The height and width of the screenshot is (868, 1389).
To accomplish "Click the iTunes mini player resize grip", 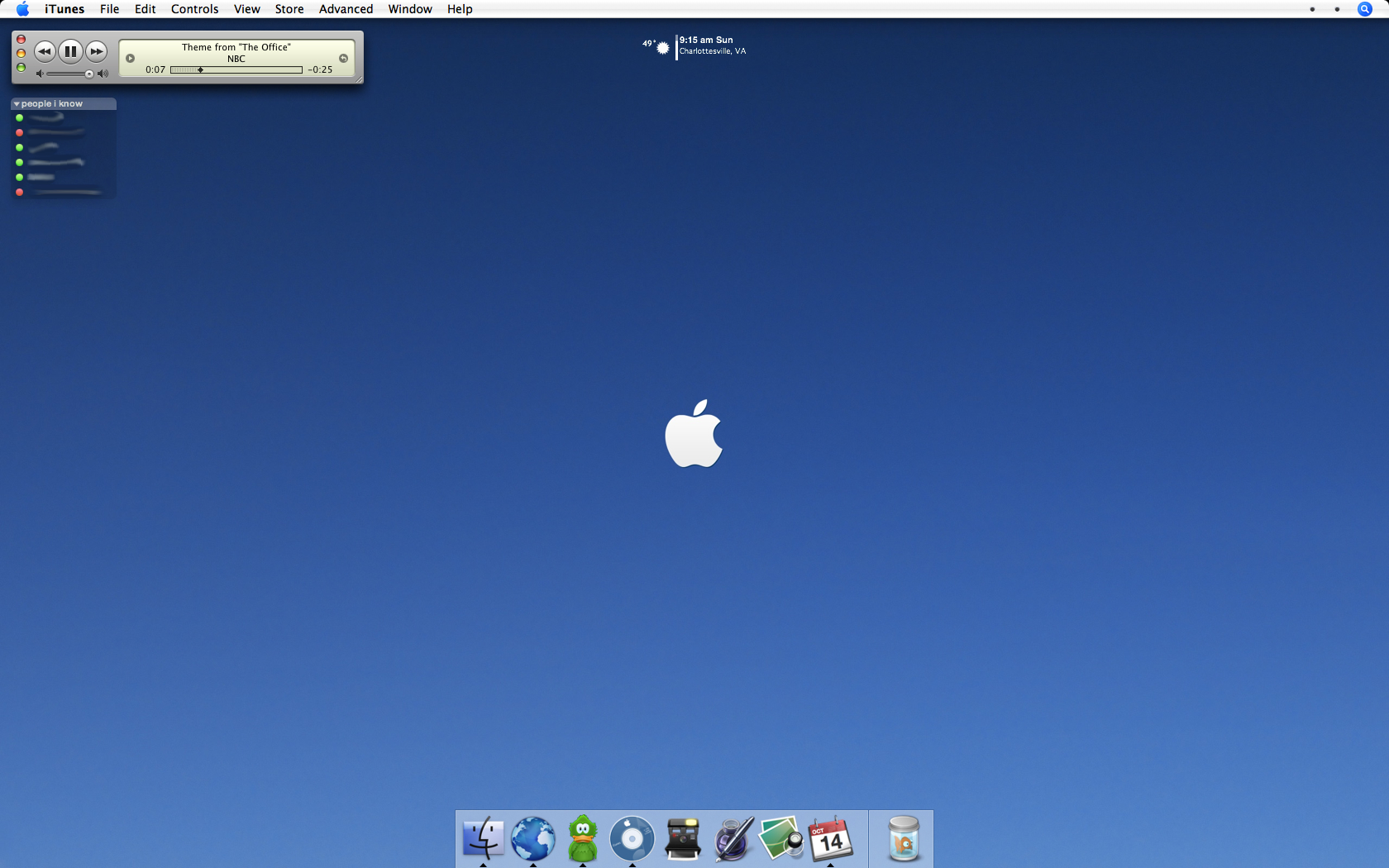I will [359, 79].
